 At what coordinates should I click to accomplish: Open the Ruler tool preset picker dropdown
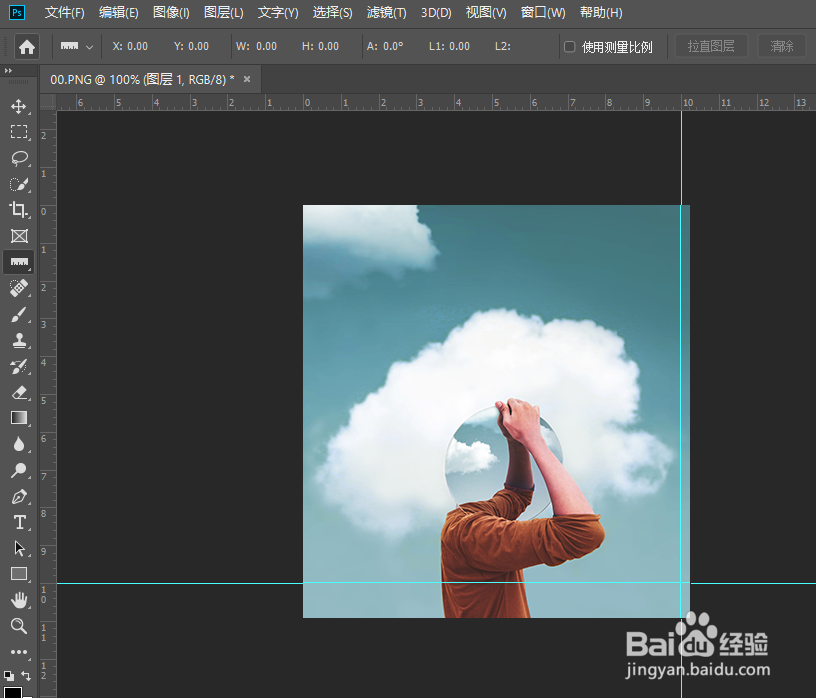click(90, 47)
